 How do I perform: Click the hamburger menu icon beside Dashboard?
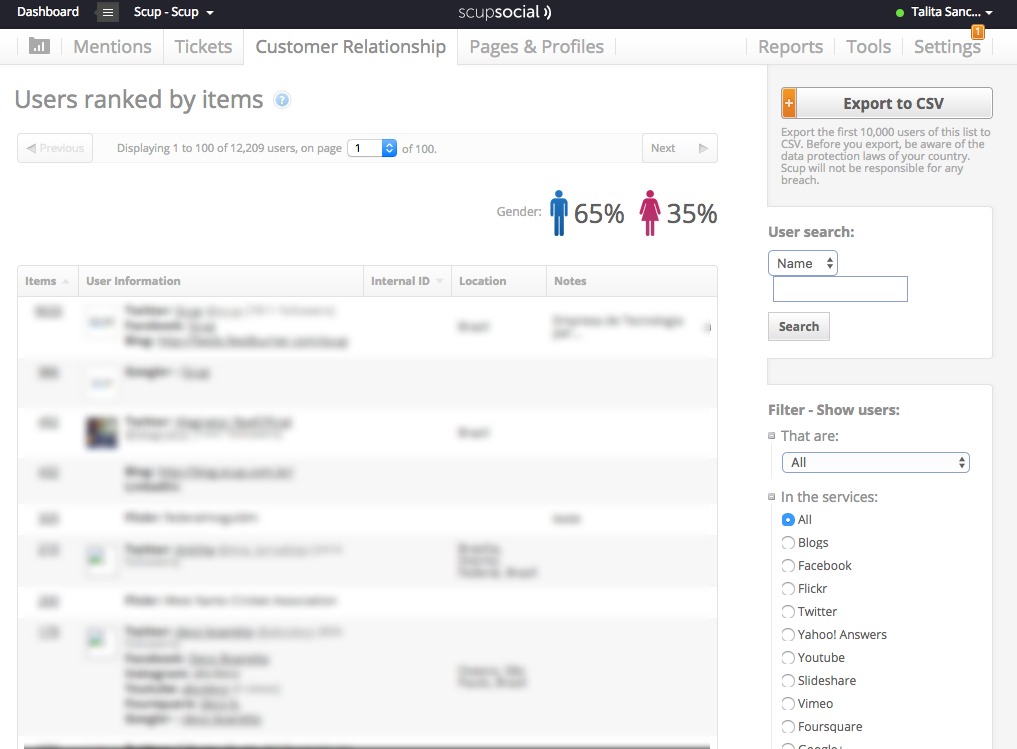click(x=108, y=12)
